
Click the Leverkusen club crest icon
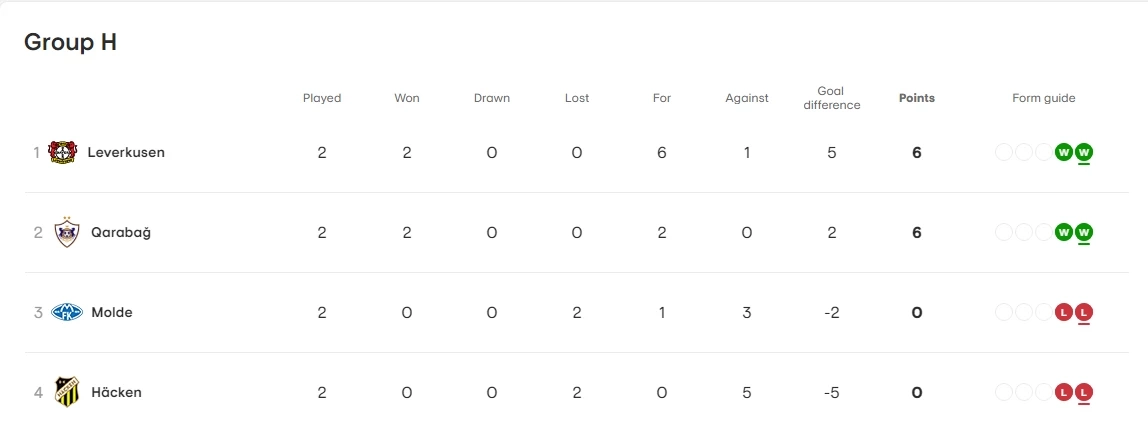[63, 152]
